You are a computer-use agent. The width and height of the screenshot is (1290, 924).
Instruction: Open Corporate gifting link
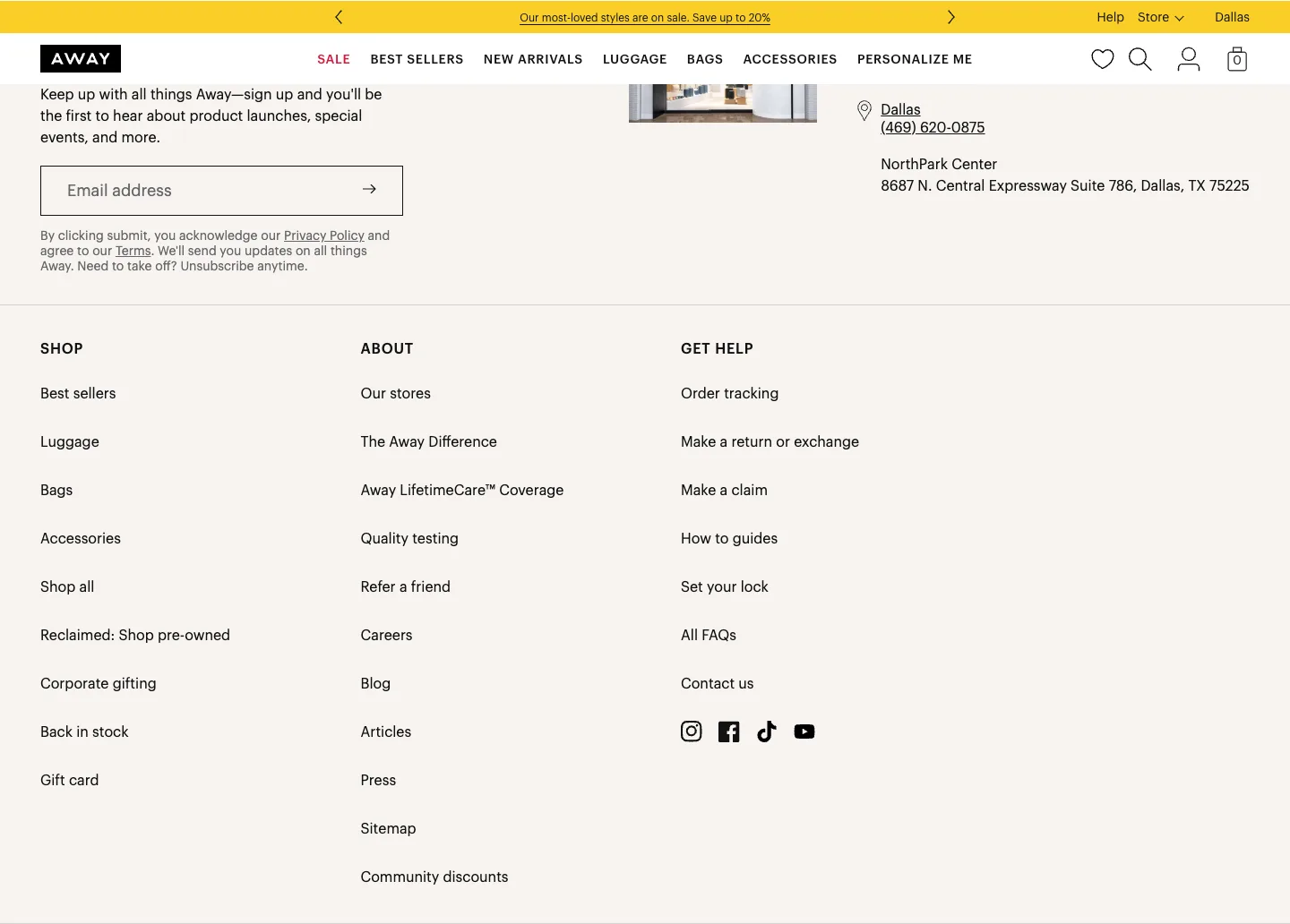tap(99, 683)
